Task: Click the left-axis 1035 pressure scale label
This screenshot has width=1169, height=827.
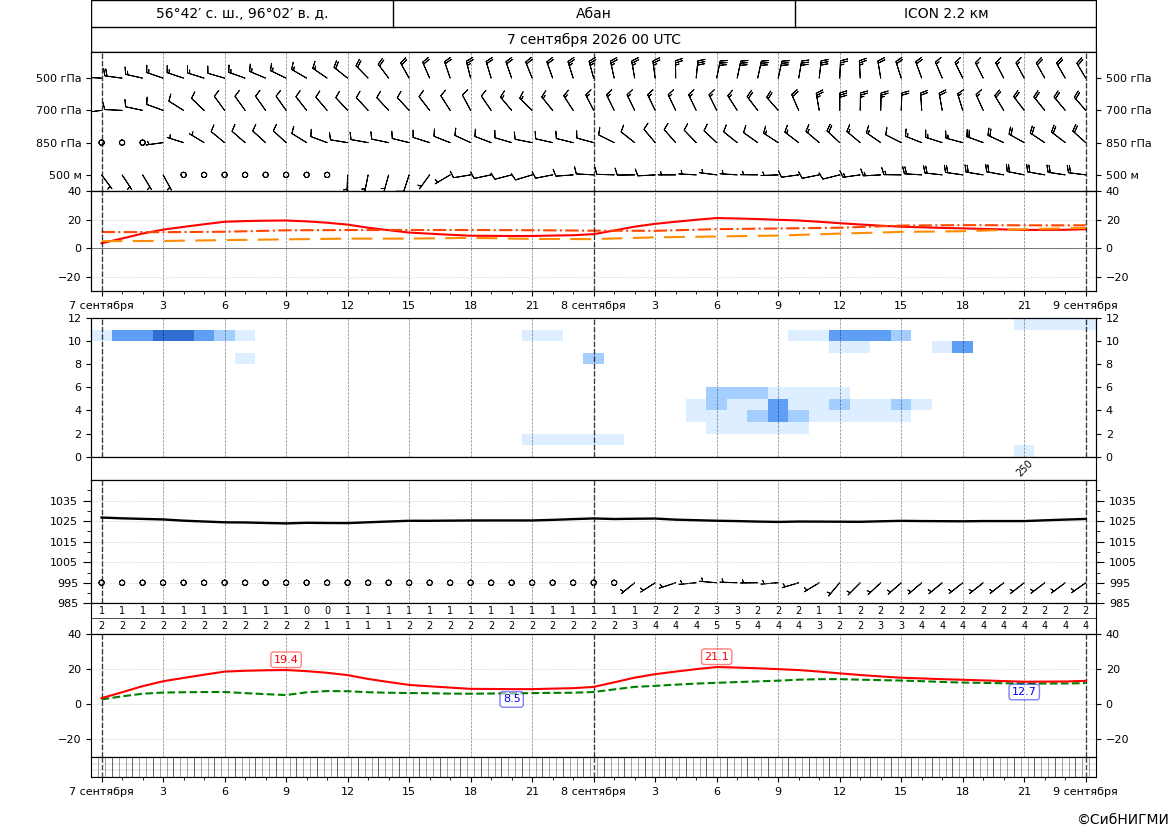Action: (61, 501)
